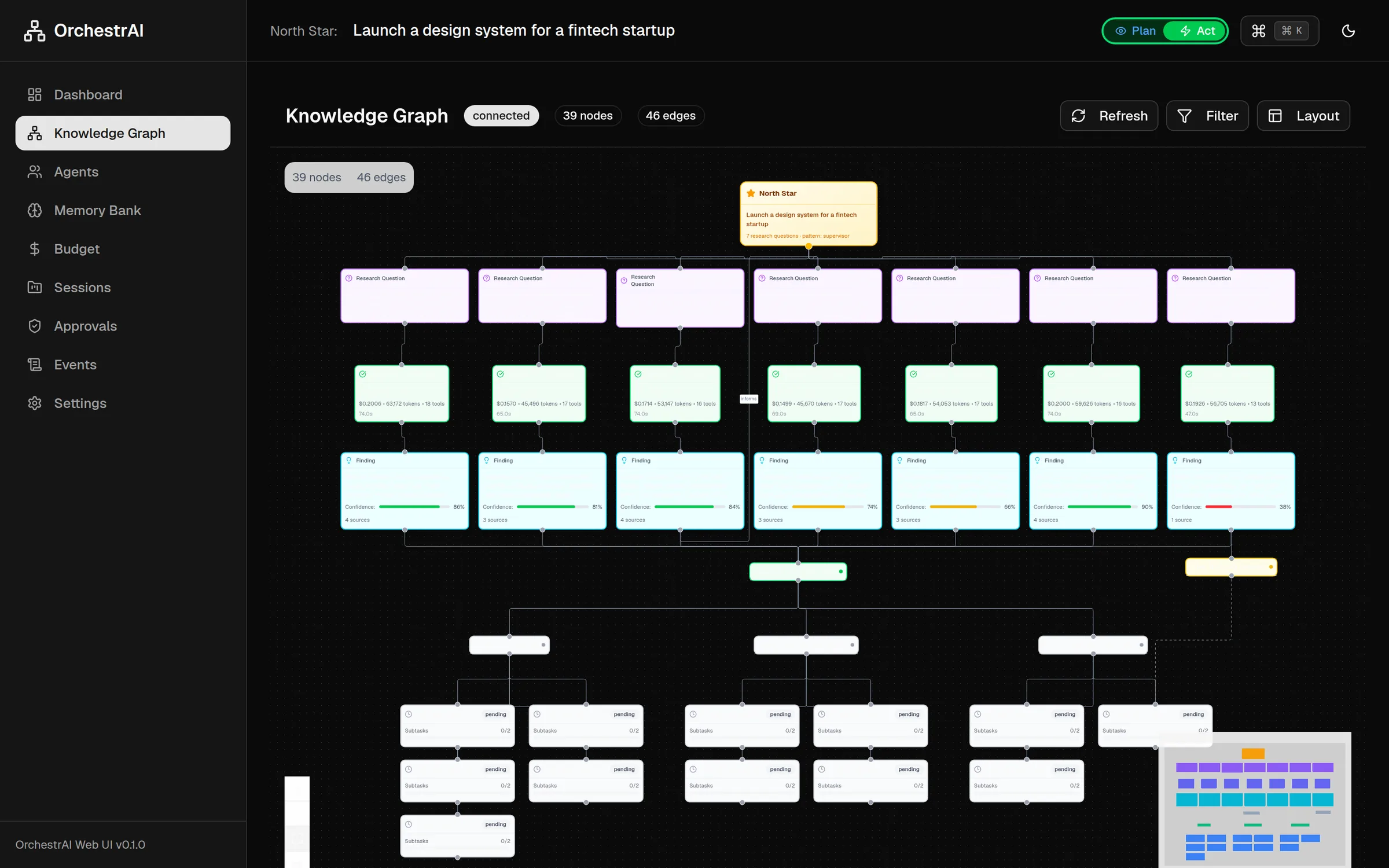Click check icon on $0.1817 agent node
The height and width of the screenshot is (868, 1389).
point(913,374)
